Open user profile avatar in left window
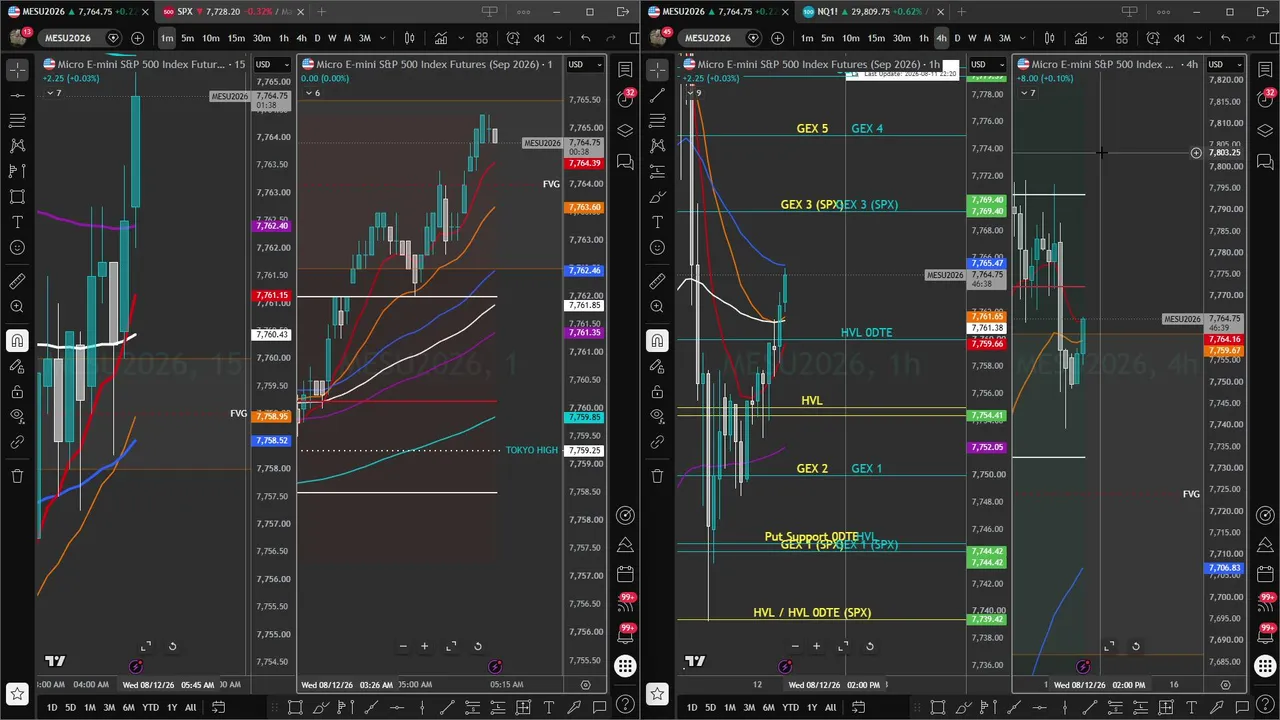 (x=19, y=37)
